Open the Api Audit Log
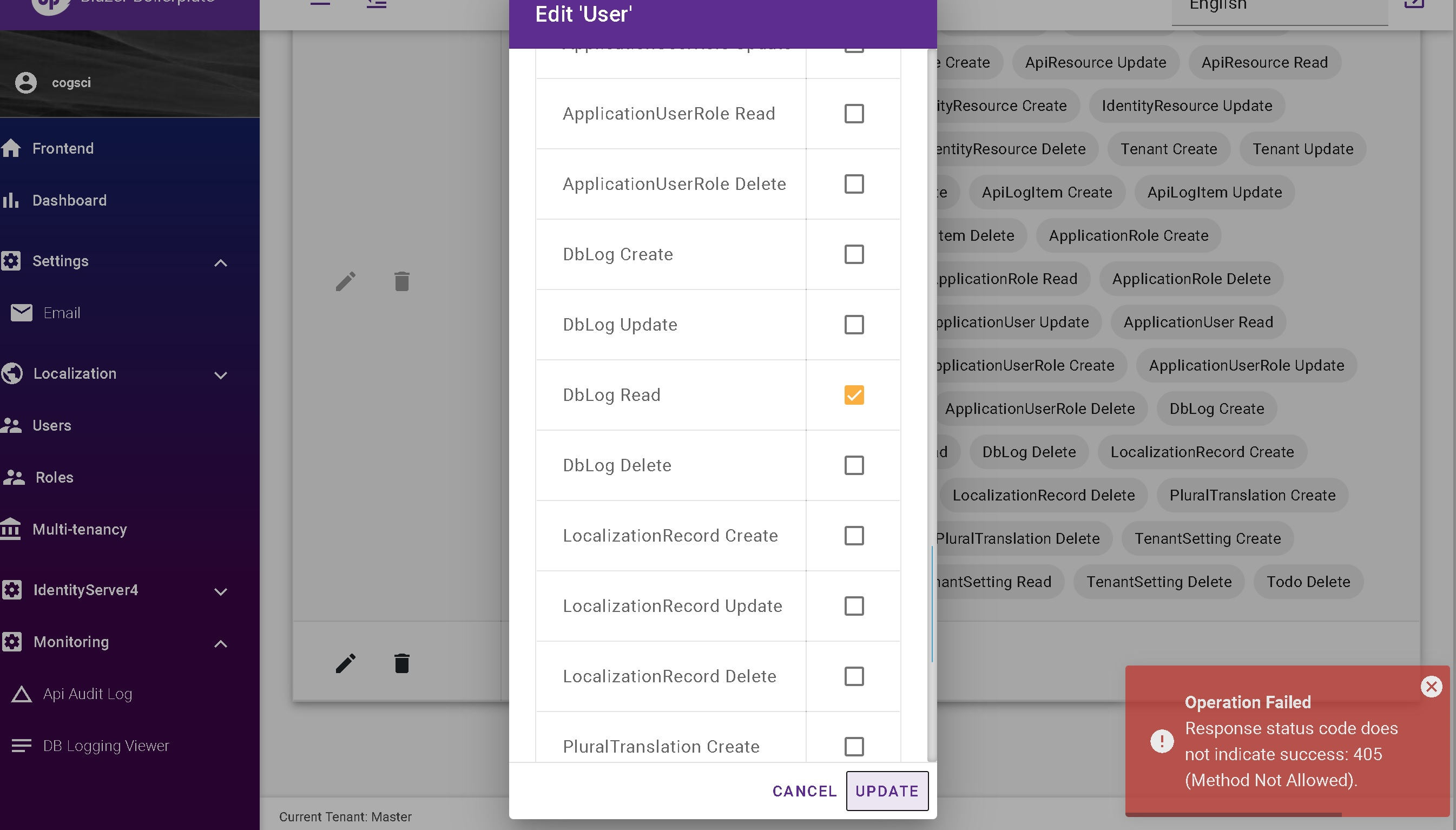 click(86, 694)
